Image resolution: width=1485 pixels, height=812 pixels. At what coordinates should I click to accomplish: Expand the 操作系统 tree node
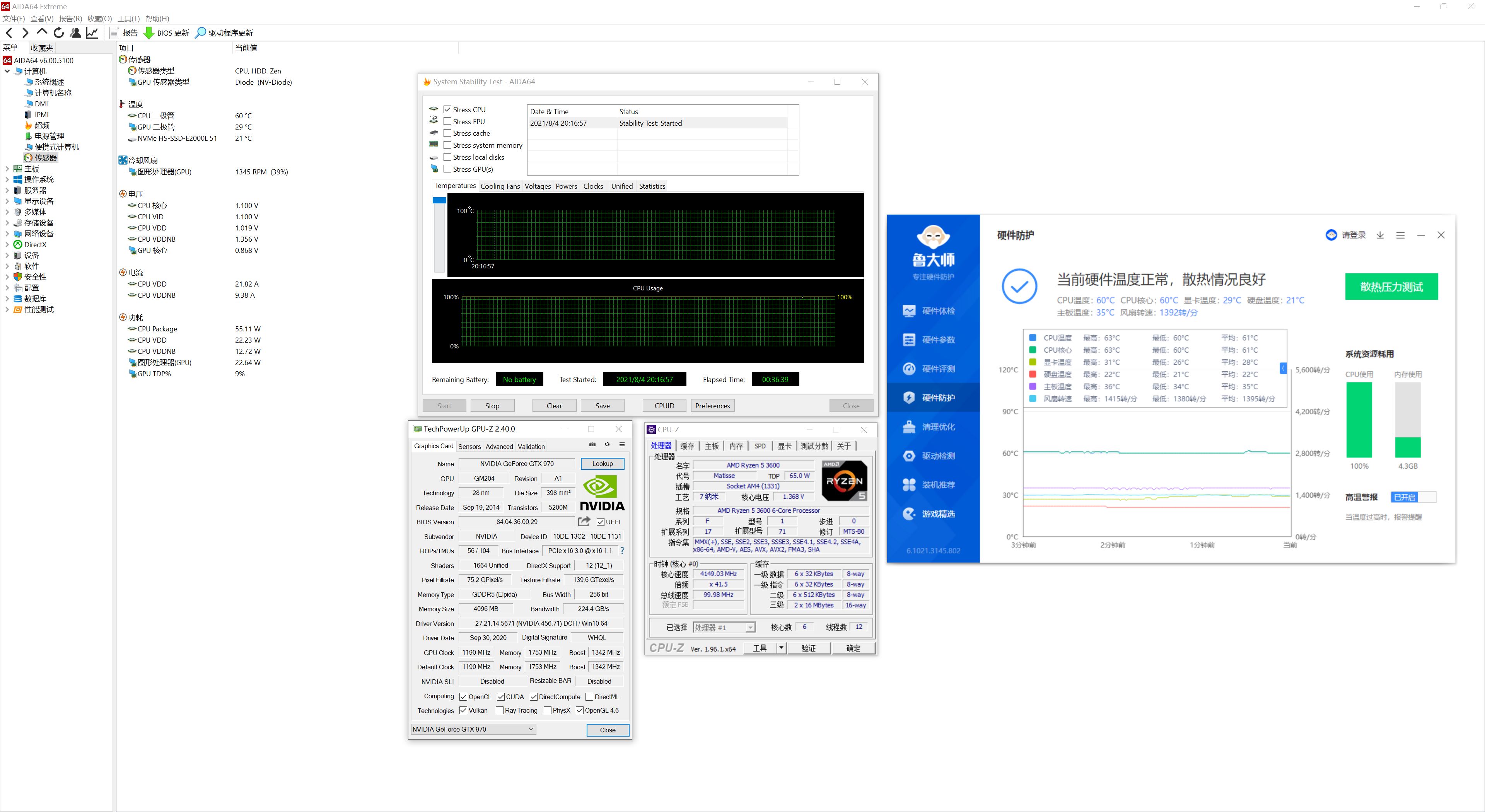tap(7, 179)
